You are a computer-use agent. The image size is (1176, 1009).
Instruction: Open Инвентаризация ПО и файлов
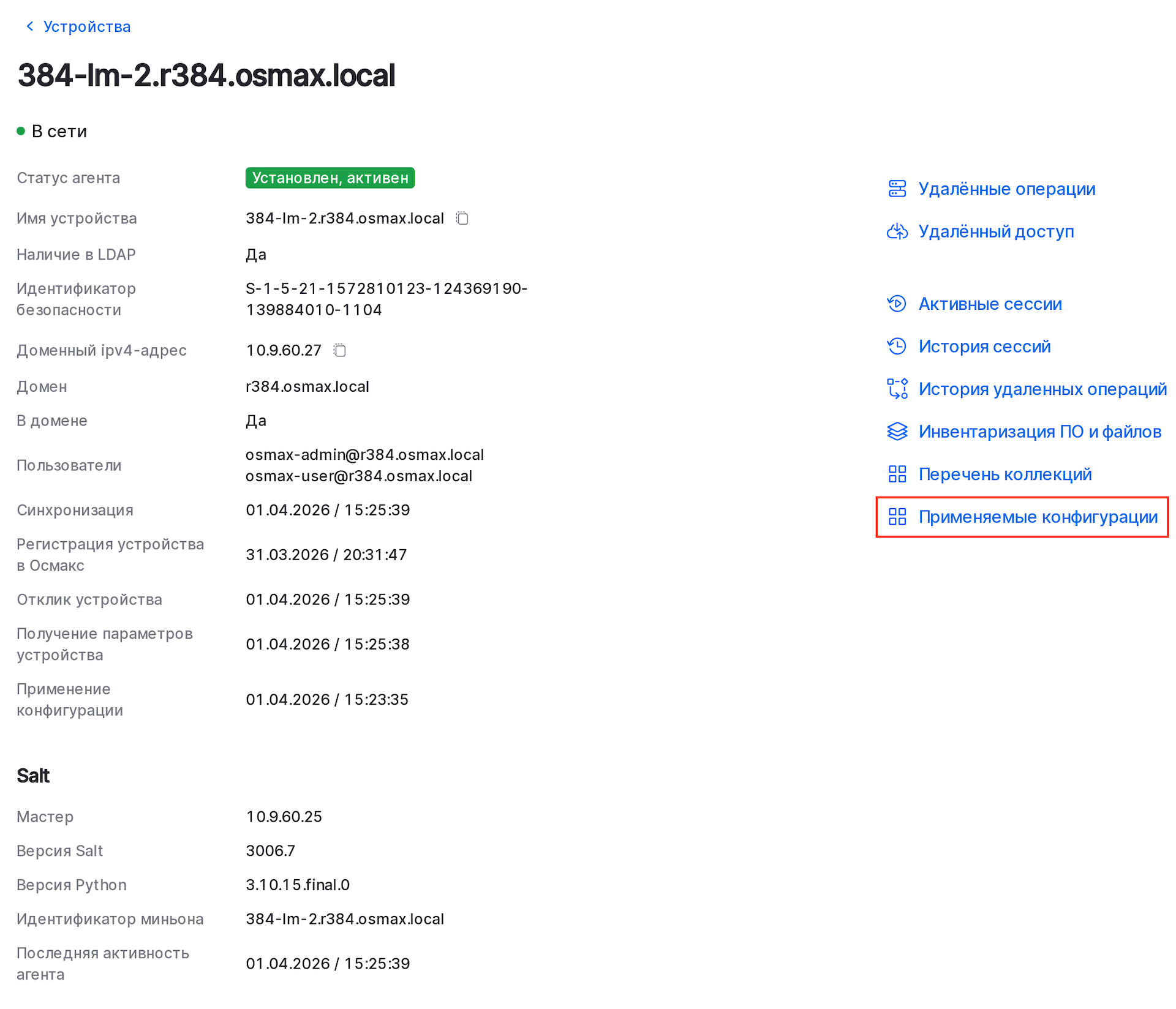pos(1039,432)
